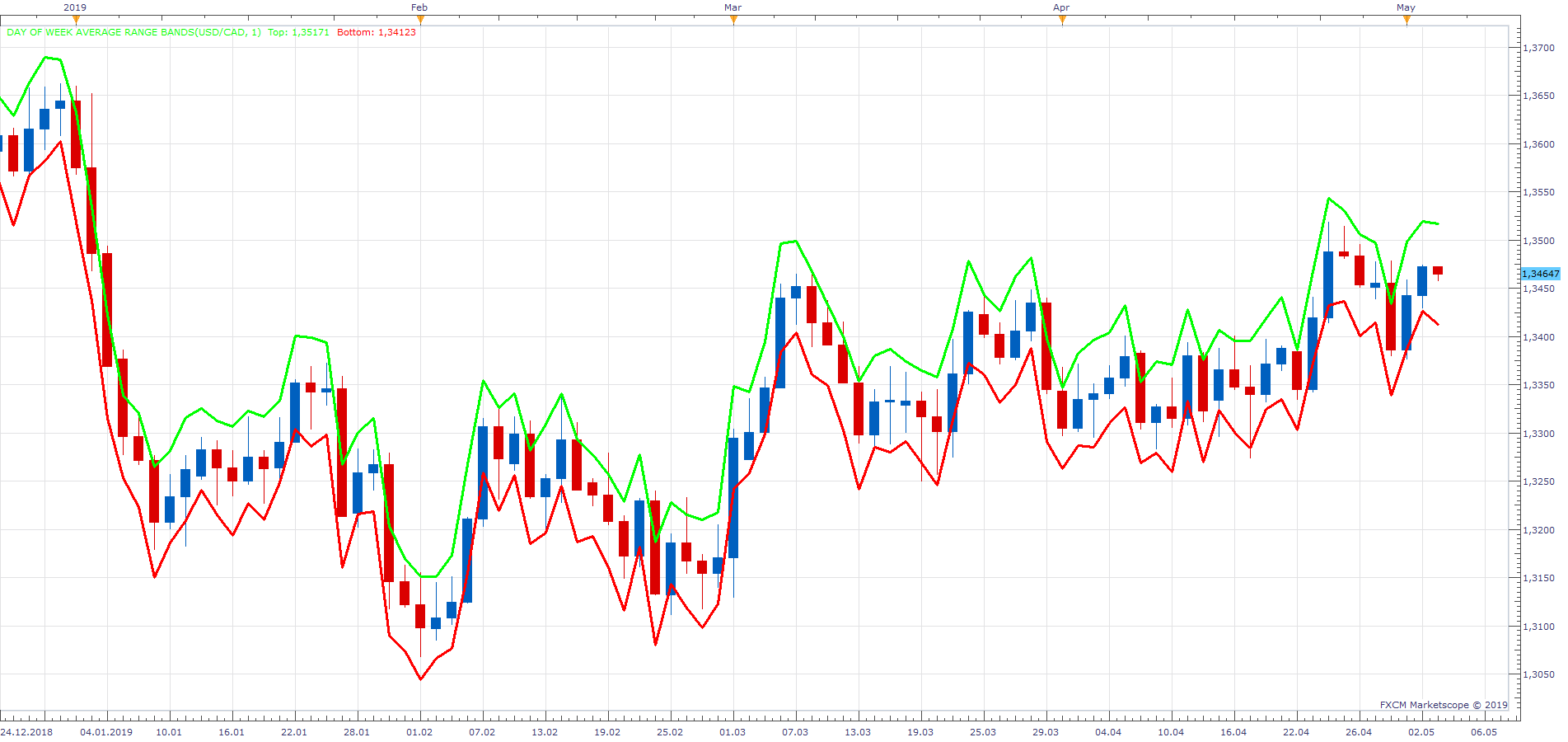Click the 07.02 date axis label

click(482, 732)
